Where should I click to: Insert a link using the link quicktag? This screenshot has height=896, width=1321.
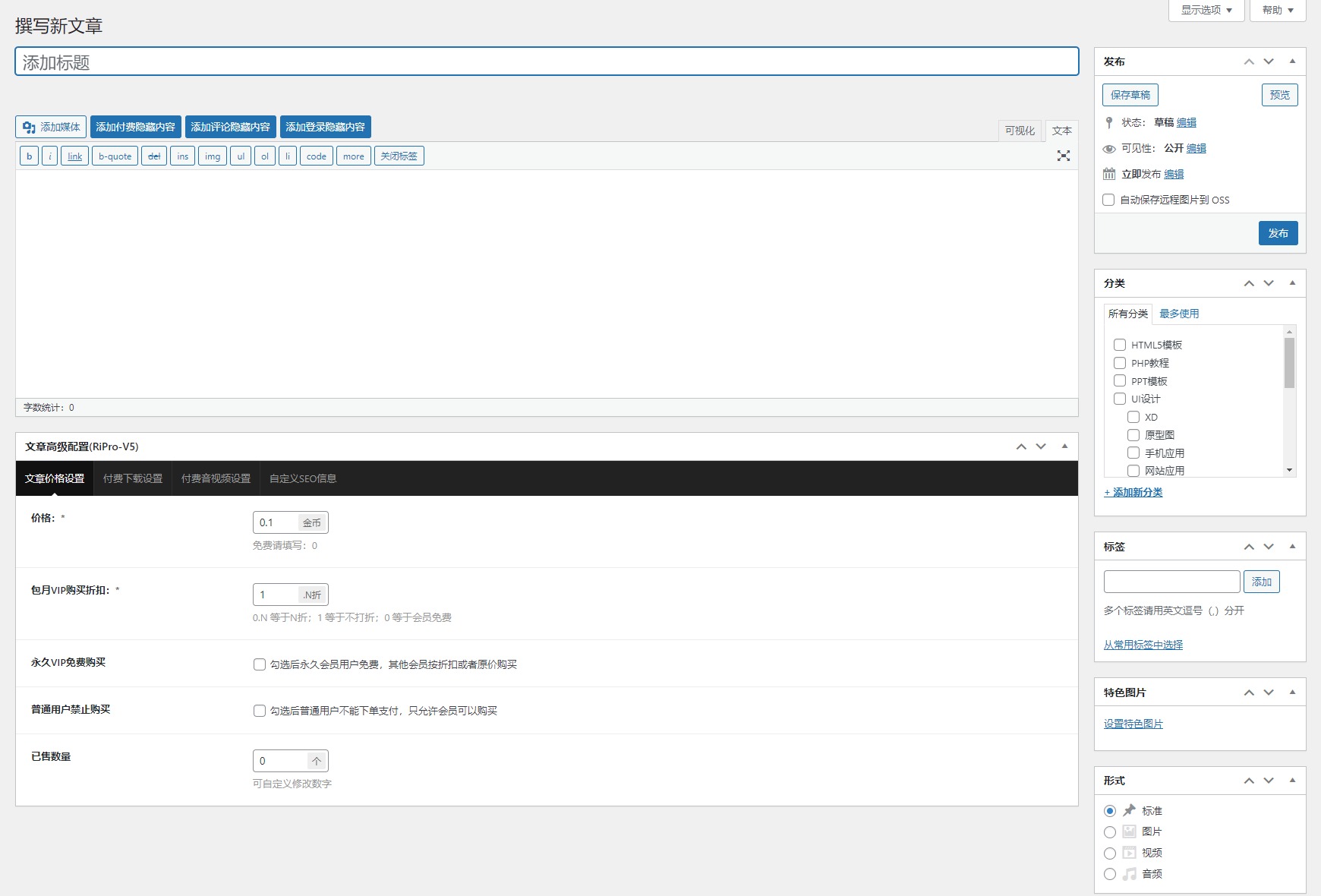click(x=74, y=156)
